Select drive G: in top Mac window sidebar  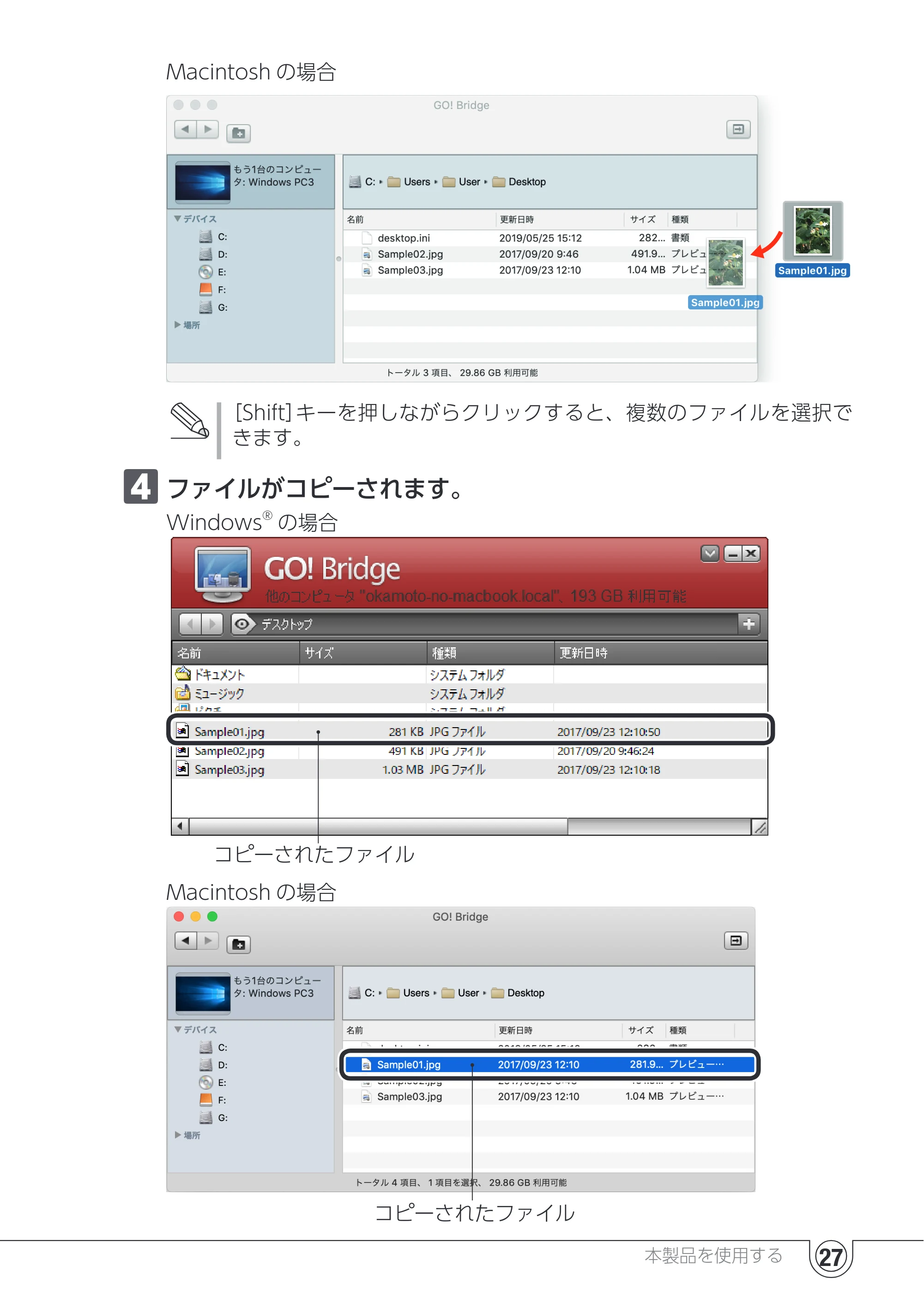pos(213,307)
